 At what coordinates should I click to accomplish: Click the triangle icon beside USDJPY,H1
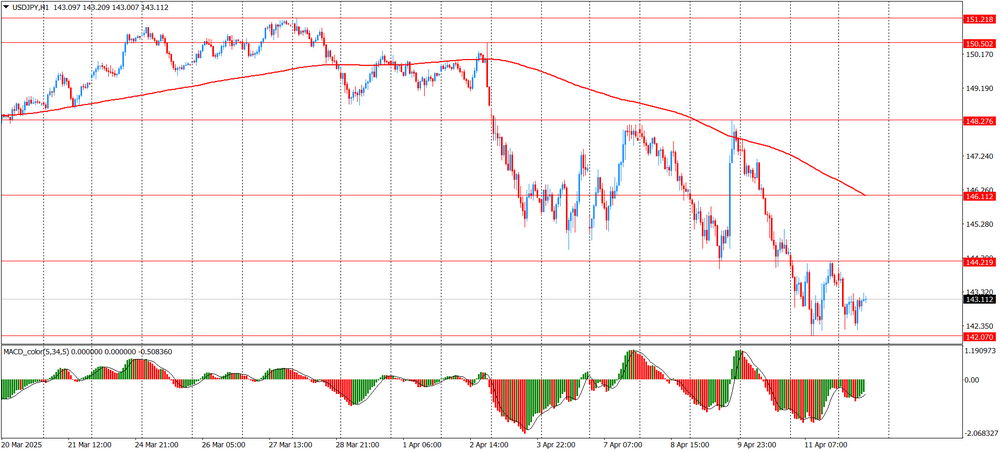pos(6,7)
